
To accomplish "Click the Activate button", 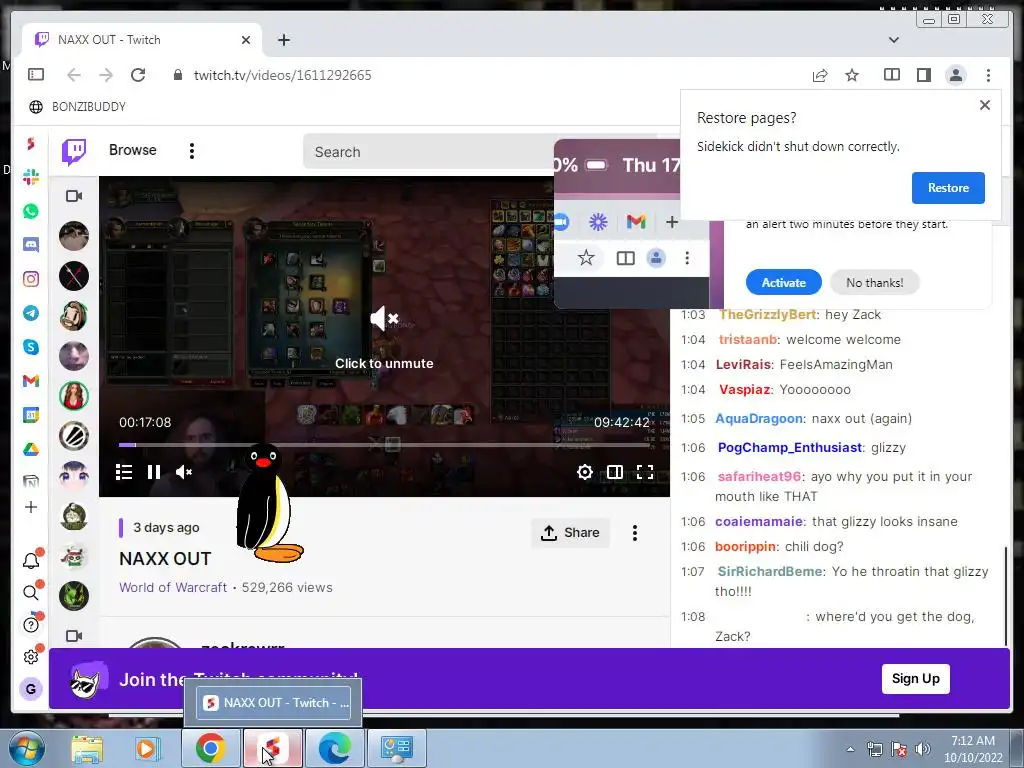I will pos(783,282).
